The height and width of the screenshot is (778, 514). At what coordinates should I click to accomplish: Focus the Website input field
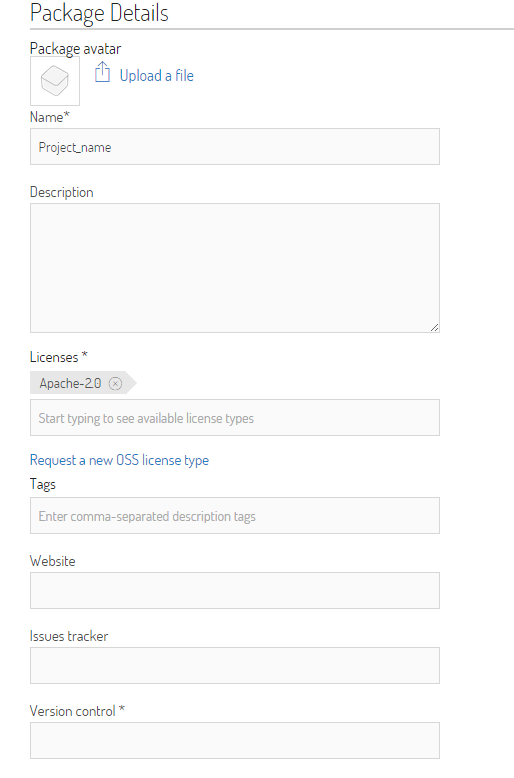235,590
